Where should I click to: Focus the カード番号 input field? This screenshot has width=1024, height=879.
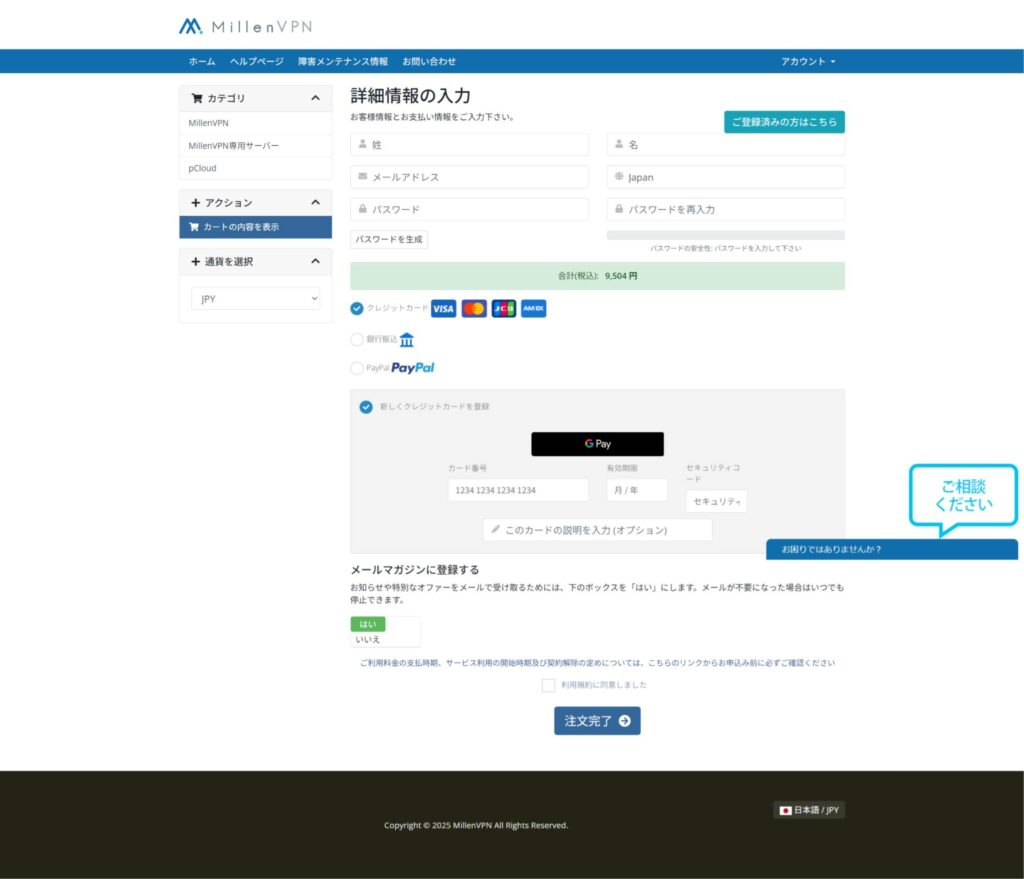pos(518,490)
